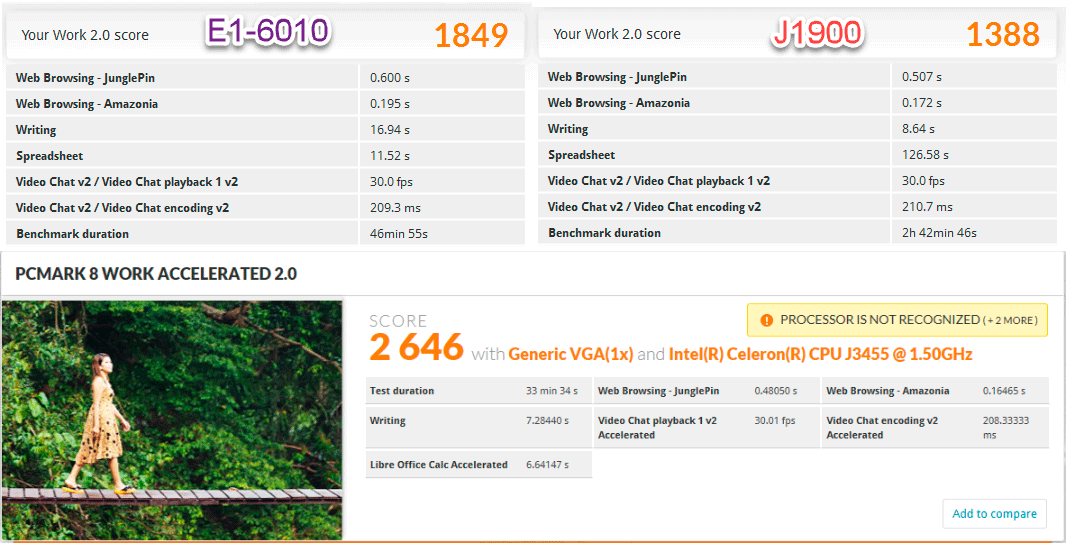The image size is (1066, 543).
Task: Select the 0.195 s Amazonia value
Action: [390, 104]
